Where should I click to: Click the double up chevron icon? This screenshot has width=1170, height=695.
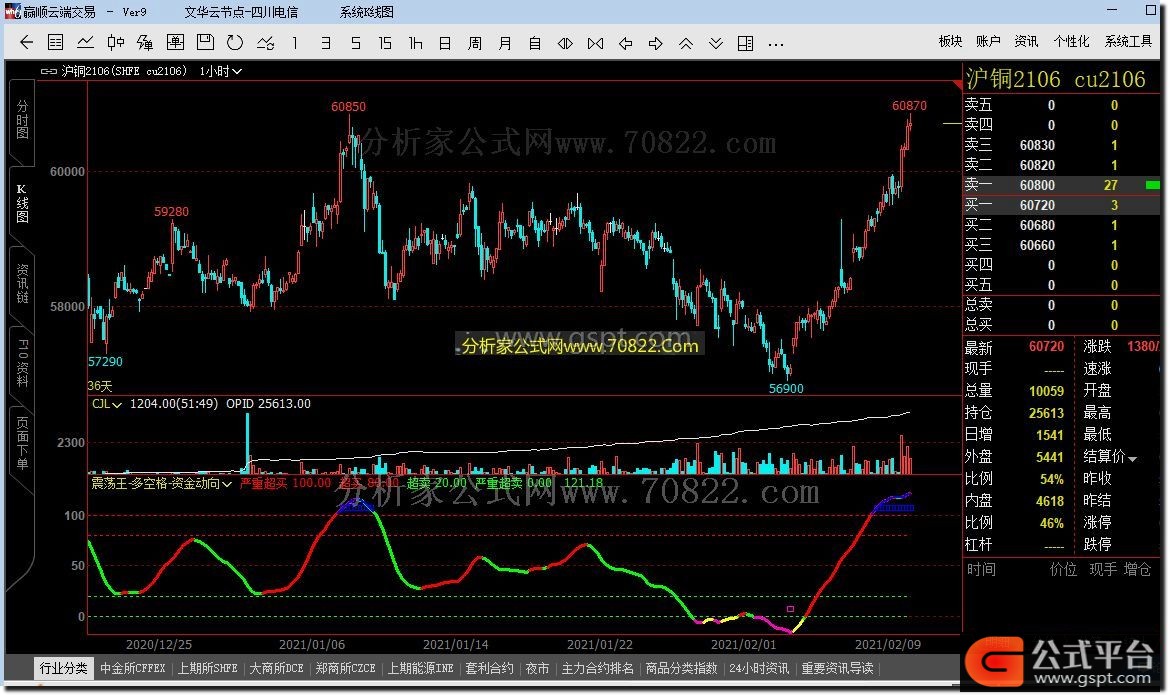click(x=686, y=43)
